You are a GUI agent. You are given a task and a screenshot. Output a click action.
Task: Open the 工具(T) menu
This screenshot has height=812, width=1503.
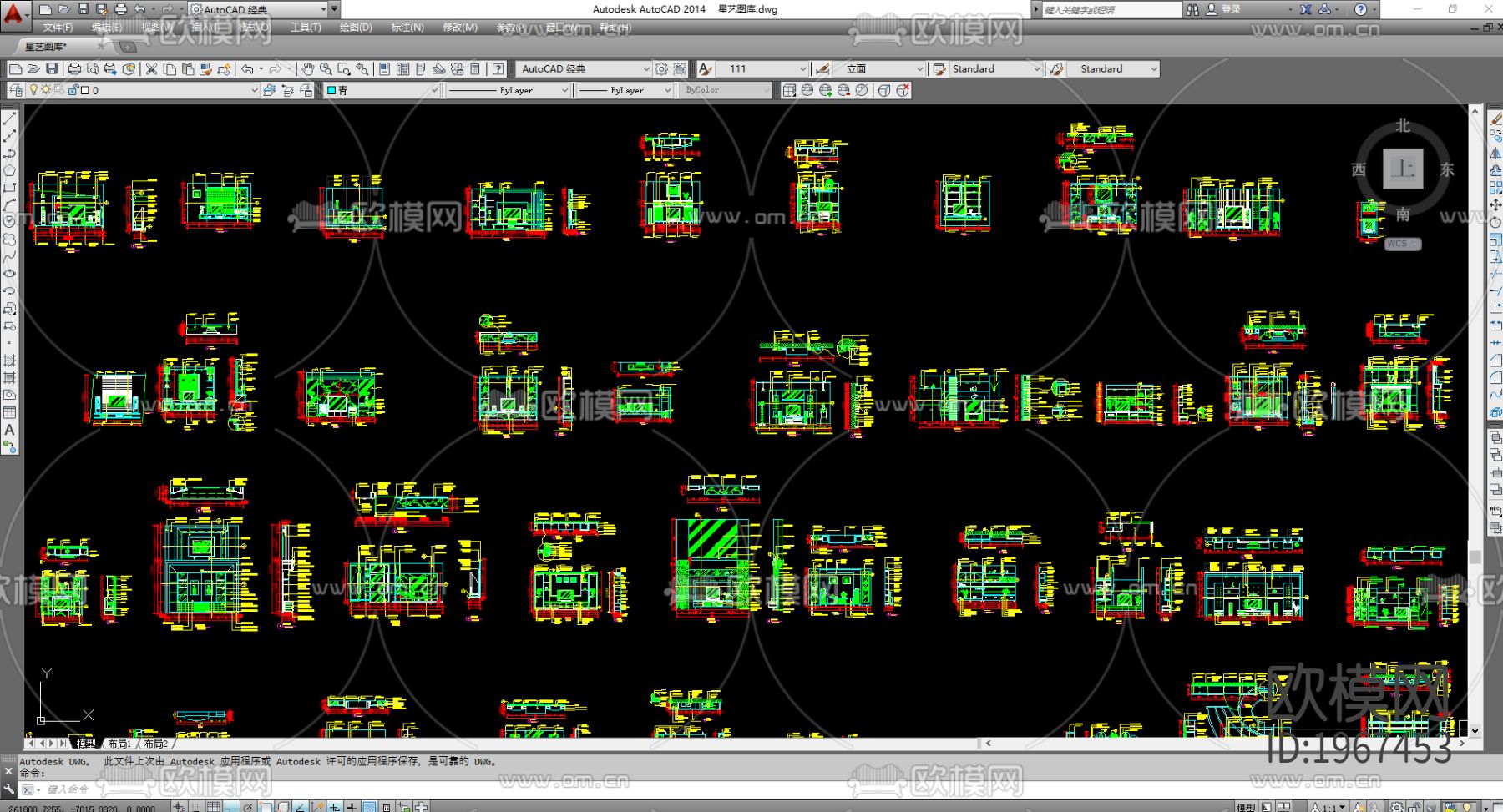tap(306, 28)
